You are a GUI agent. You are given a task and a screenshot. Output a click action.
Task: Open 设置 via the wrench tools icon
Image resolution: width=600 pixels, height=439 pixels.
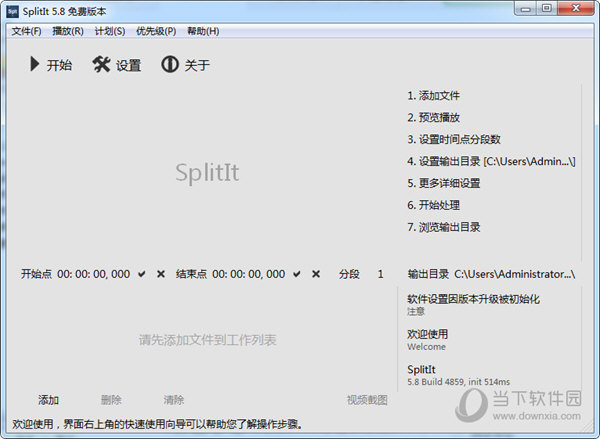click(x=101, y=64)
